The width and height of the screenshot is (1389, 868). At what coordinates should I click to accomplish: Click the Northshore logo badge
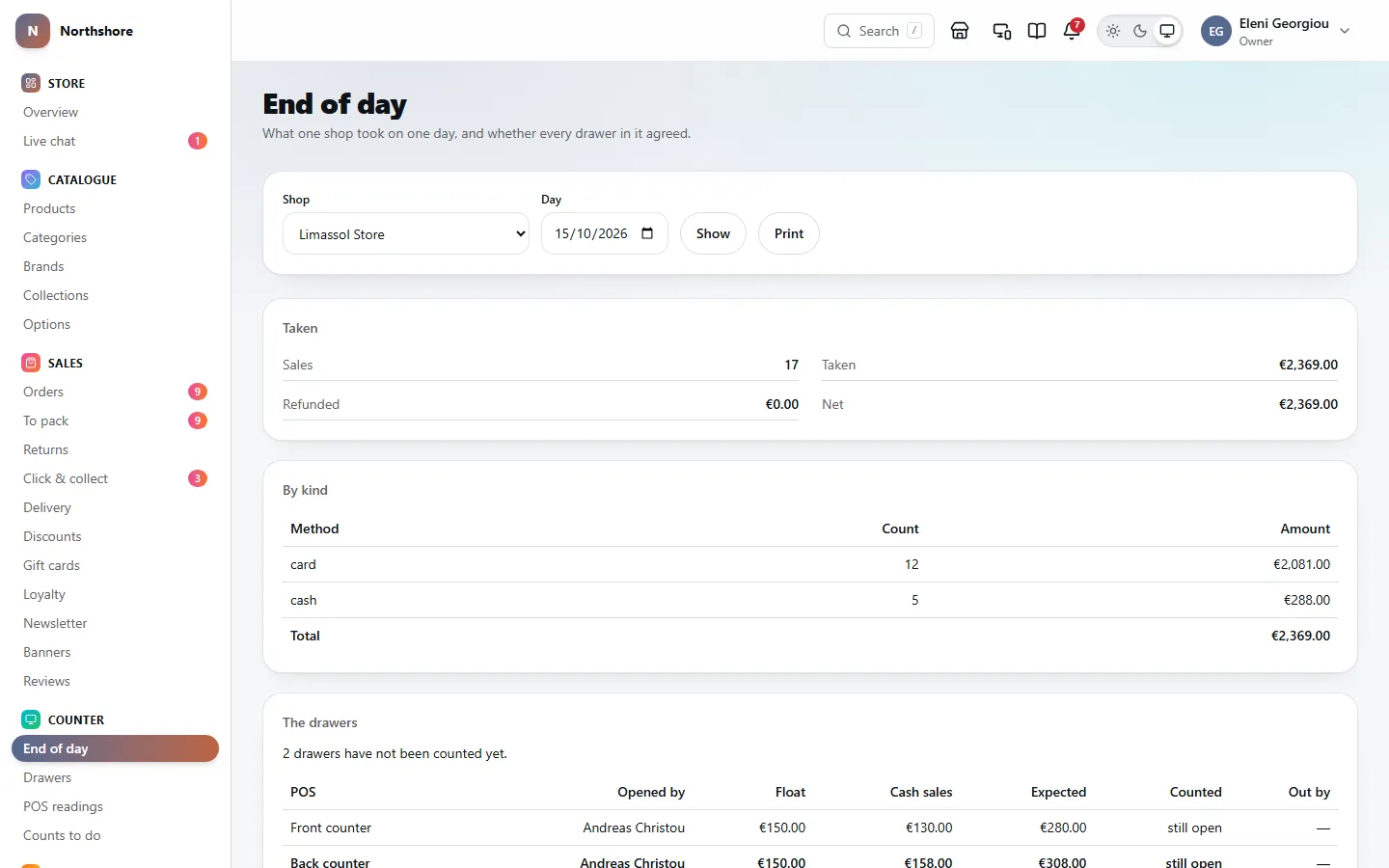pos(33,31)
